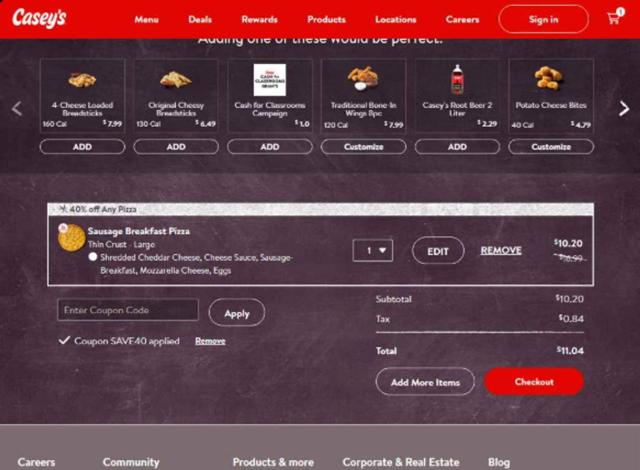The image size is (640, 470).
Task: Click the Sign in button
Action: (543, 19)
